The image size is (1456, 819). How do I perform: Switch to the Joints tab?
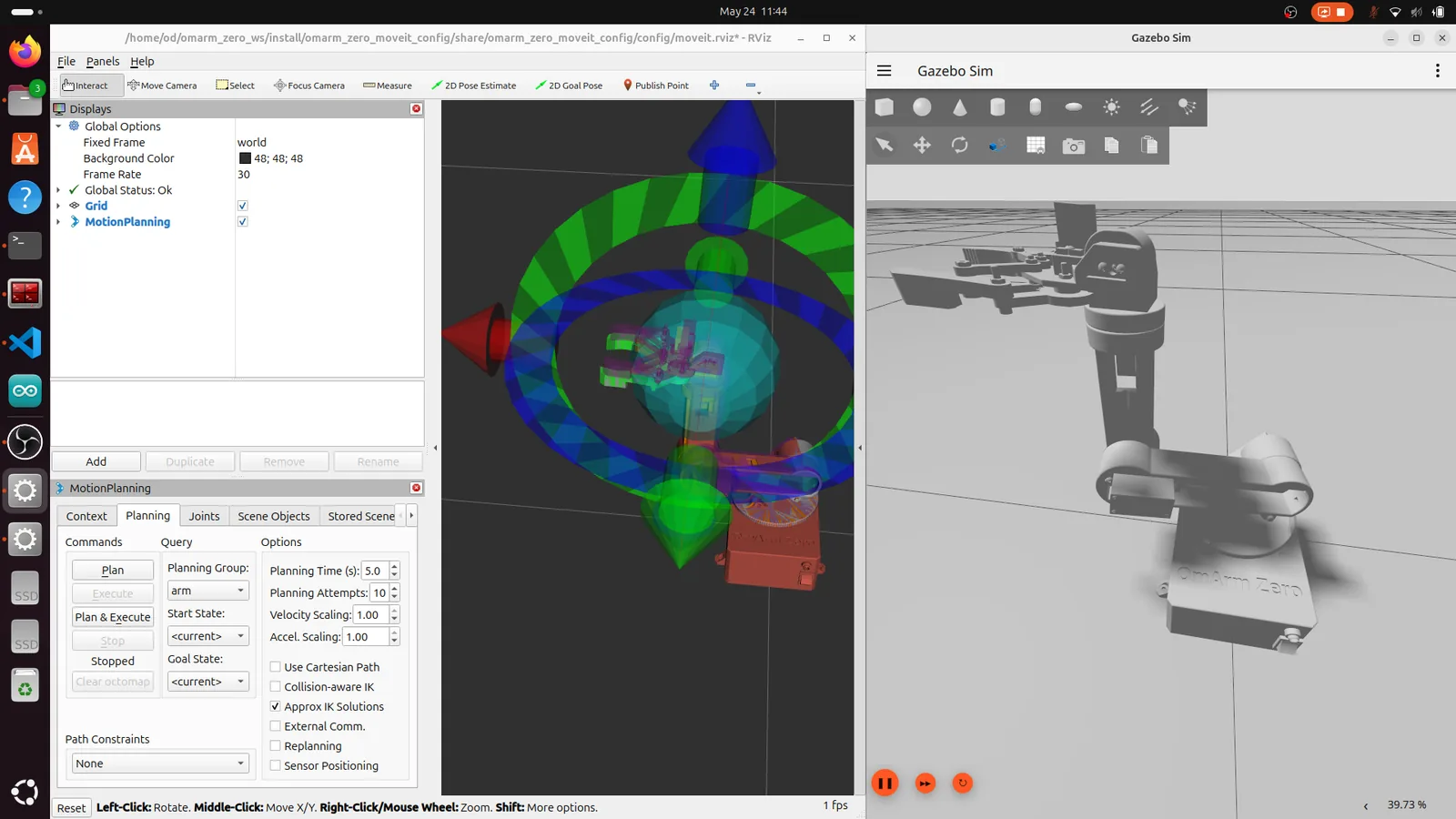point(204,516)
